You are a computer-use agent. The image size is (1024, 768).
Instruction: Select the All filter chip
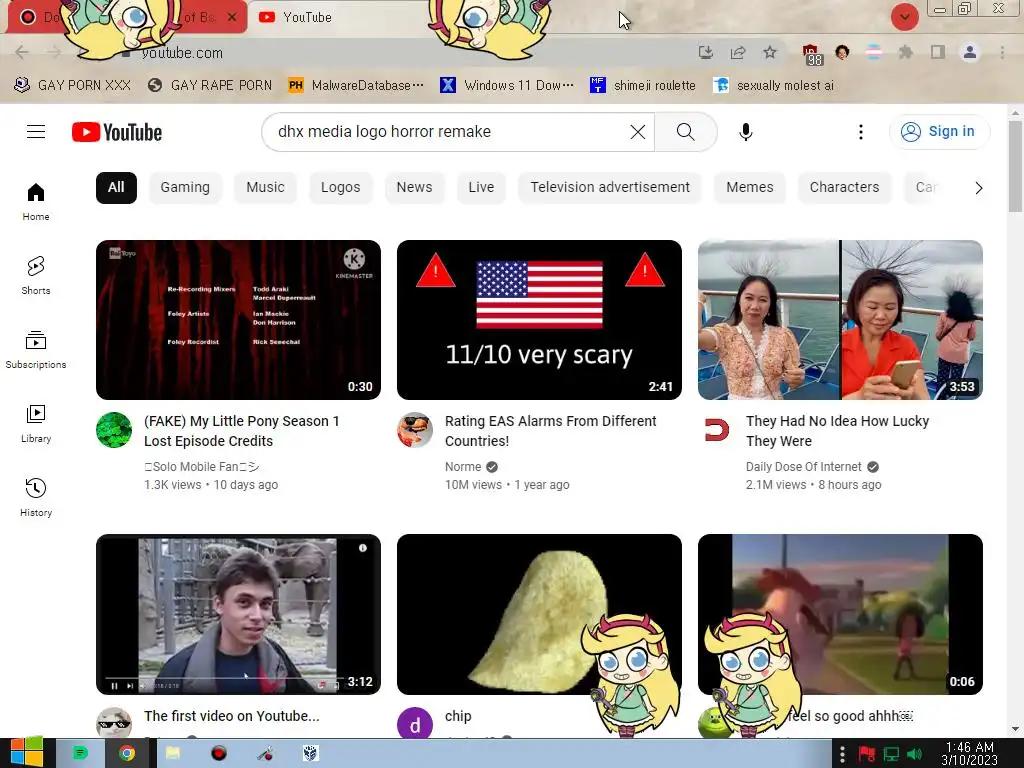point(116,187)
